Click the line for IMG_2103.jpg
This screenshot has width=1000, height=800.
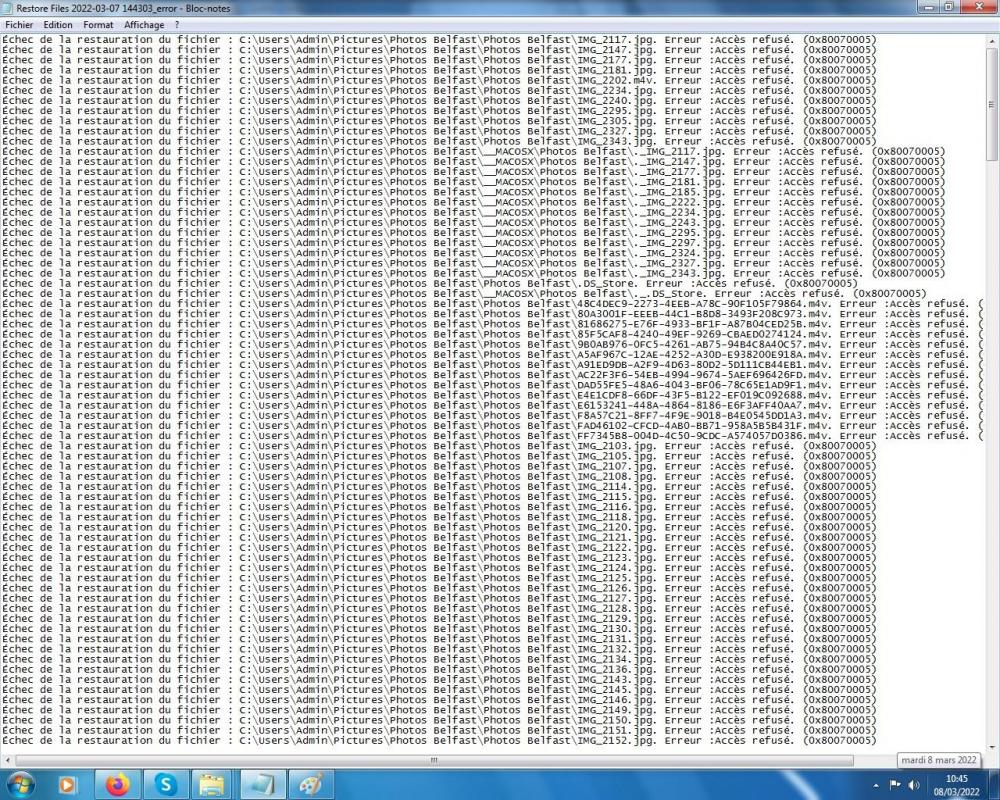coord(439,446)
